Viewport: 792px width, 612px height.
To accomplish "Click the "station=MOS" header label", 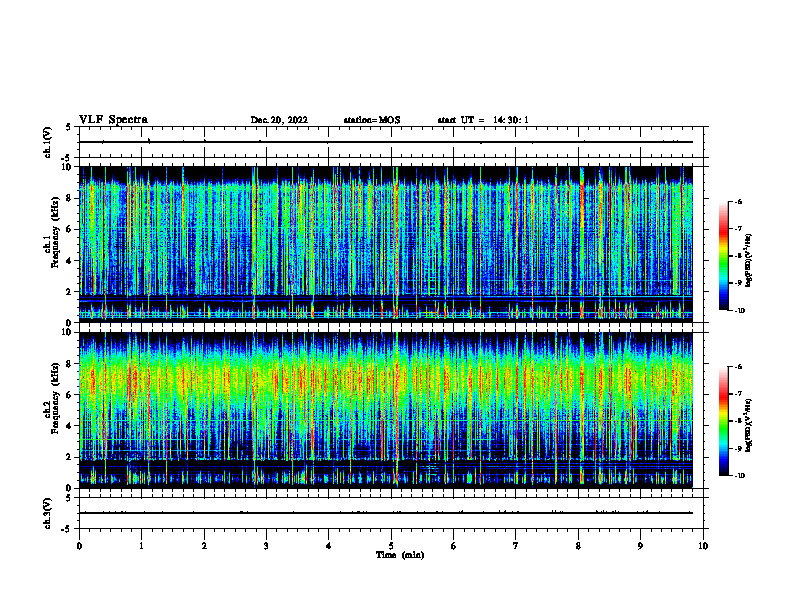I will pos(372,120).
